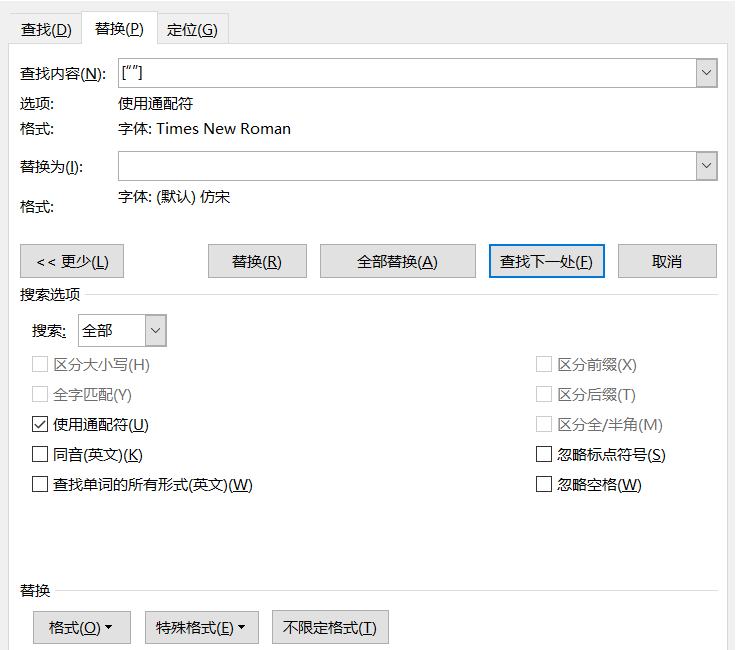
Task: Open the 搜索 direction dropdown showing 全部
Action: 155,330
